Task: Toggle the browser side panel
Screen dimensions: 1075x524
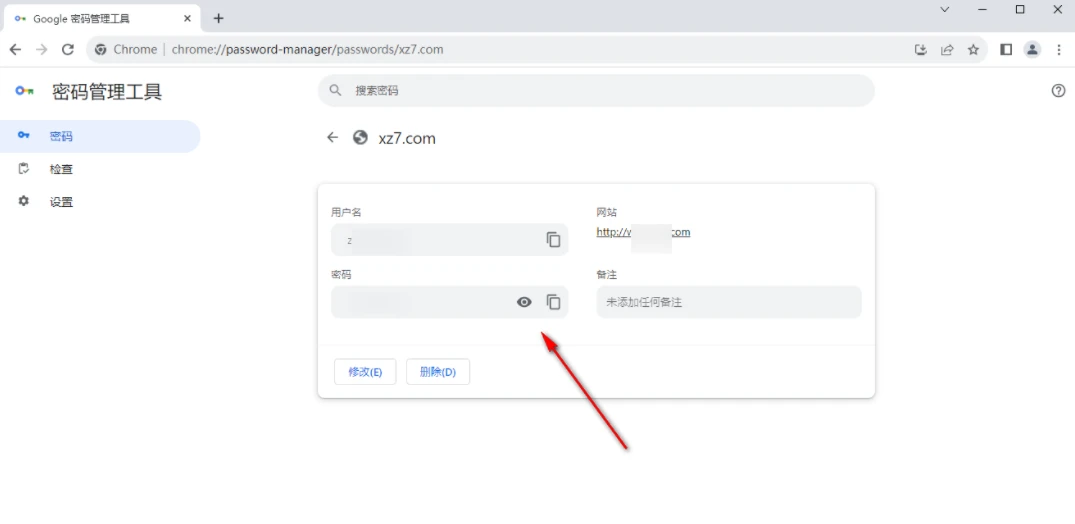Action: pos(1006,49)
